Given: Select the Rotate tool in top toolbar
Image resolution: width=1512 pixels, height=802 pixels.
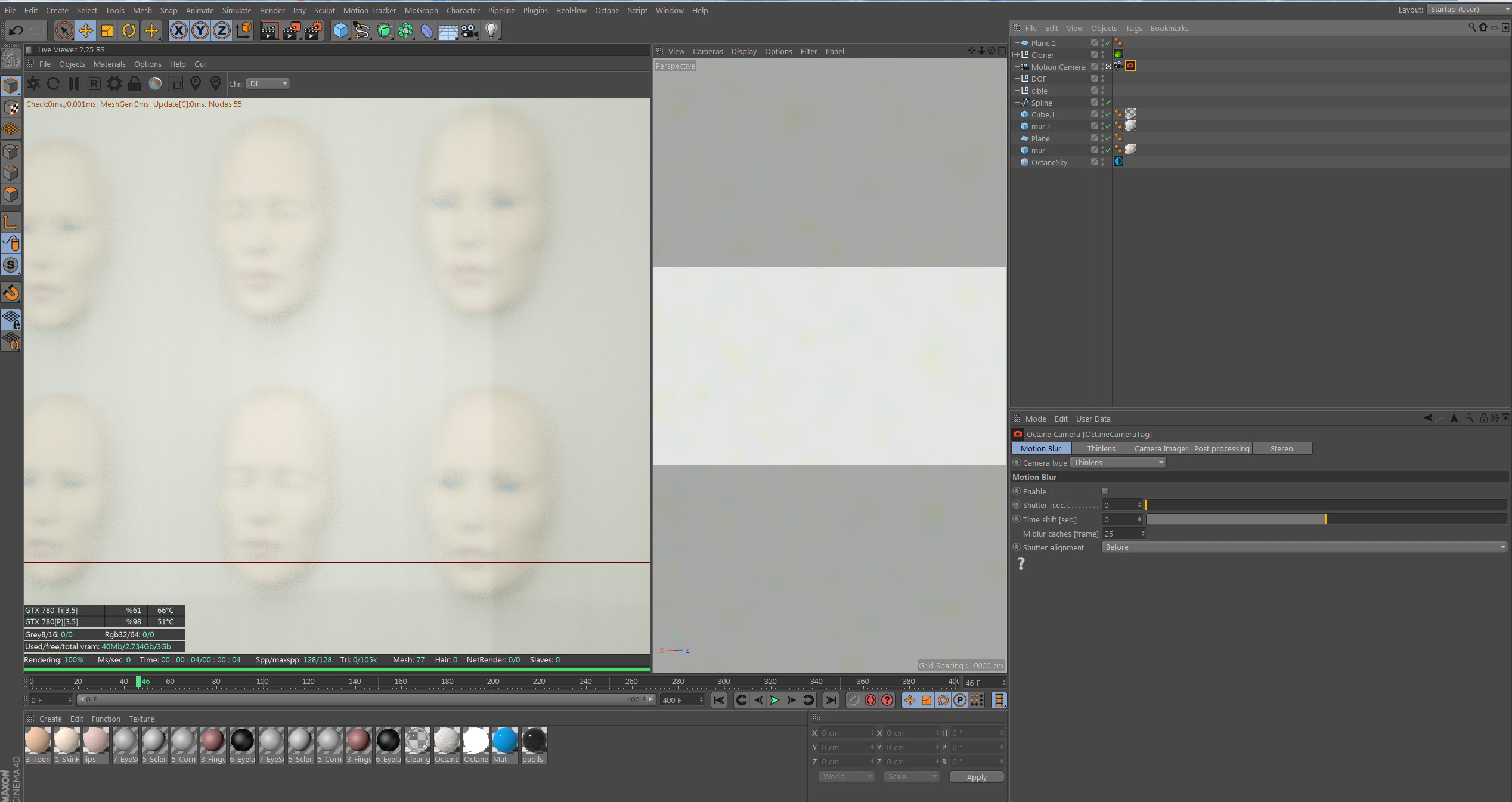Looking at the screenshot, I should tap(129, 30).
